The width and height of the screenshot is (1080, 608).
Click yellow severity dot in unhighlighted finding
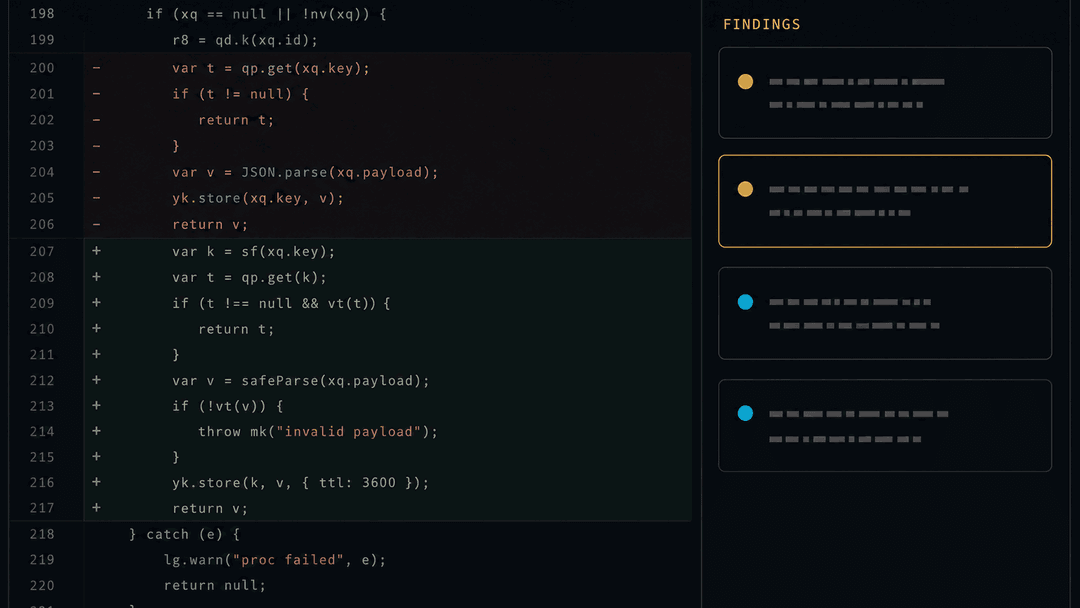point(745,82)
